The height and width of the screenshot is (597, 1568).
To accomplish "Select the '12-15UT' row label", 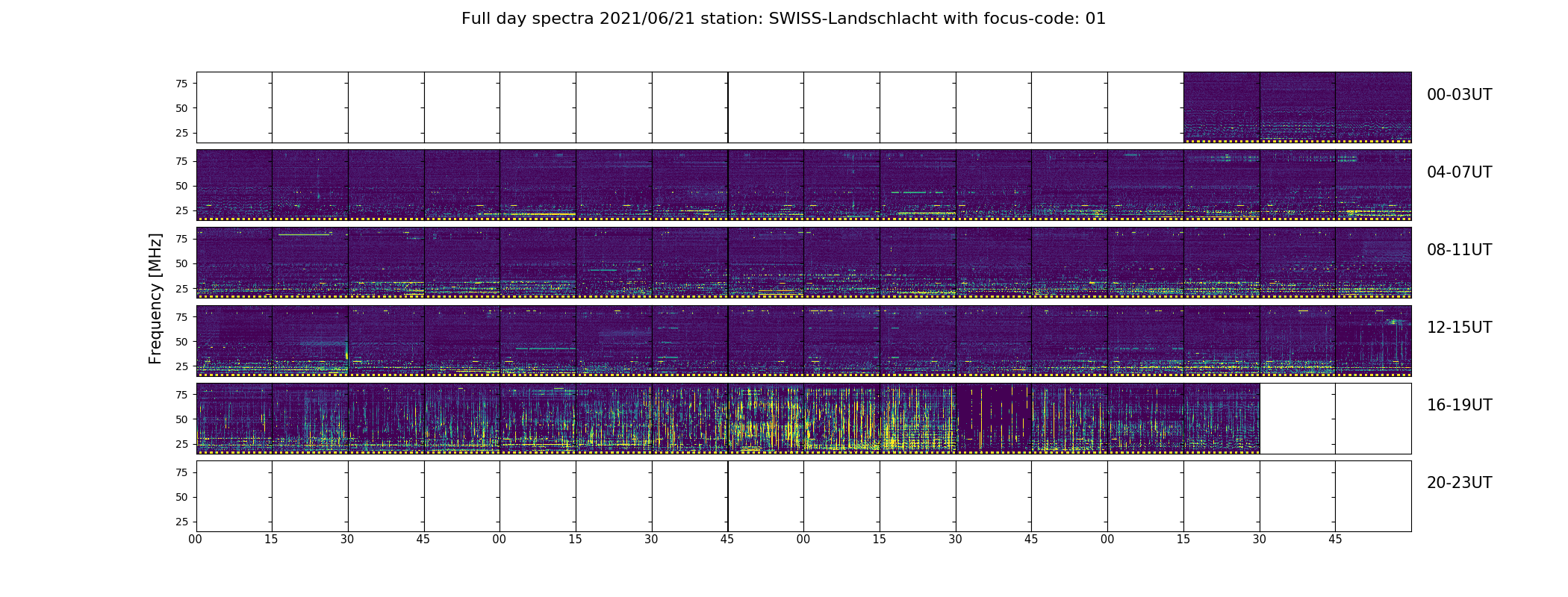I will coord(1459,328).
